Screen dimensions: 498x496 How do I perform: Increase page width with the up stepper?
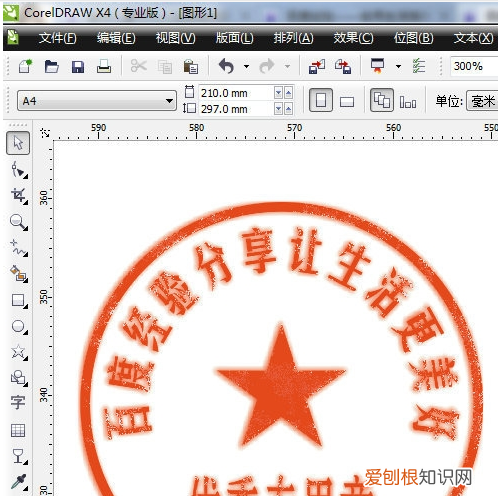tap(289, 92)
